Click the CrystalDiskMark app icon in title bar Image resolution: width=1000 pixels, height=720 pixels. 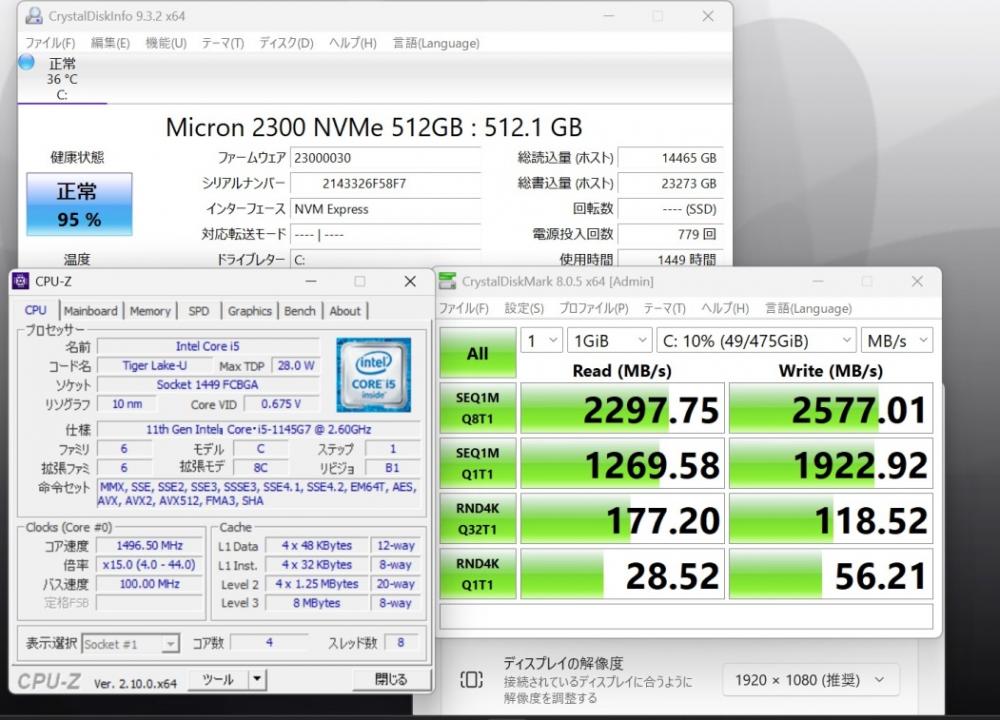[x=448, y=281]
